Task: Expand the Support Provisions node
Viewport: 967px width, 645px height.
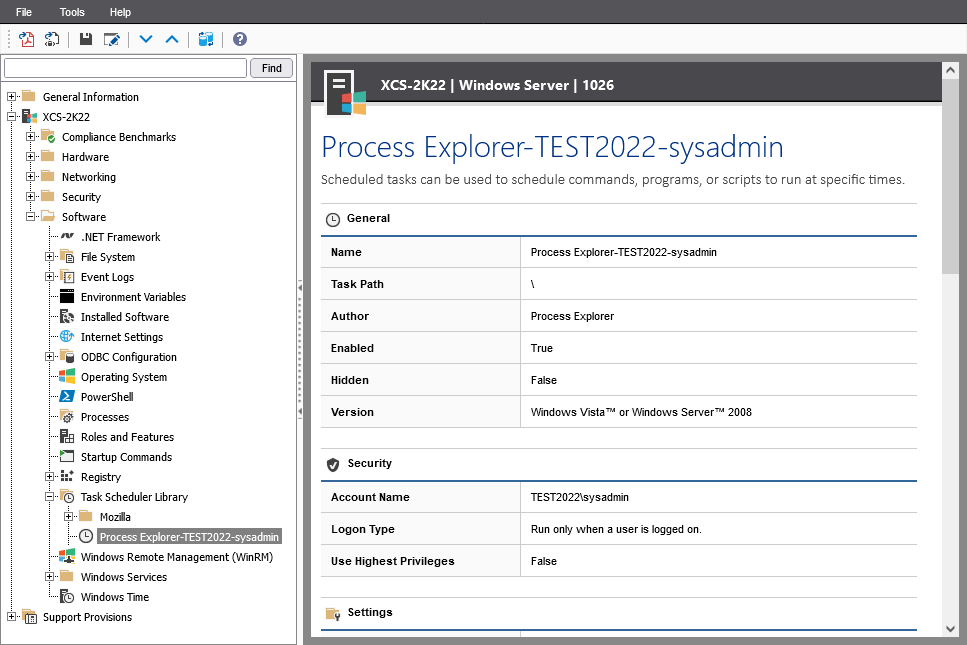Action: coord(11,617)
